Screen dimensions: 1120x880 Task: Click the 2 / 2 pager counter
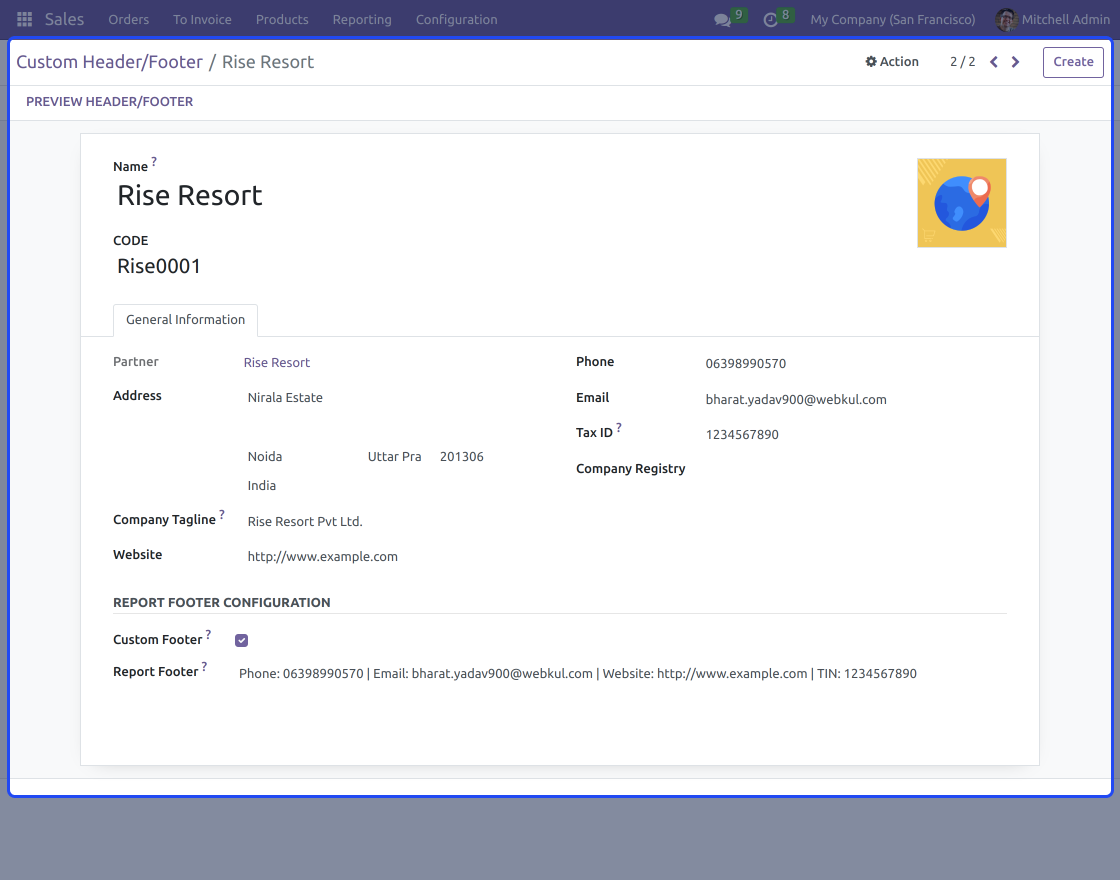(x=962, y=61)
